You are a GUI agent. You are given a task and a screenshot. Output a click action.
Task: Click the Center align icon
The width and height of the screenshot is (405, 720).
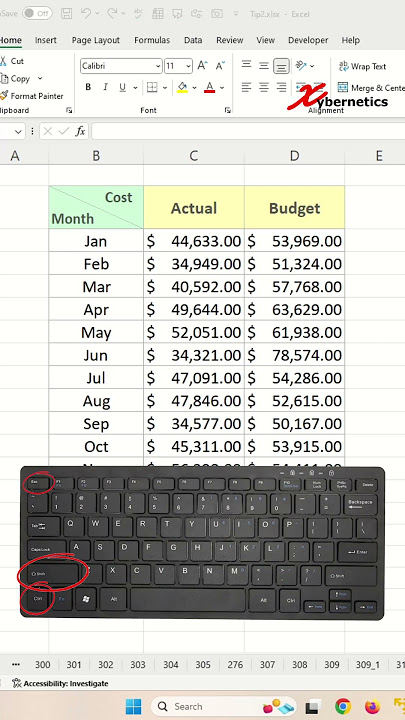[x=264, y=87]
